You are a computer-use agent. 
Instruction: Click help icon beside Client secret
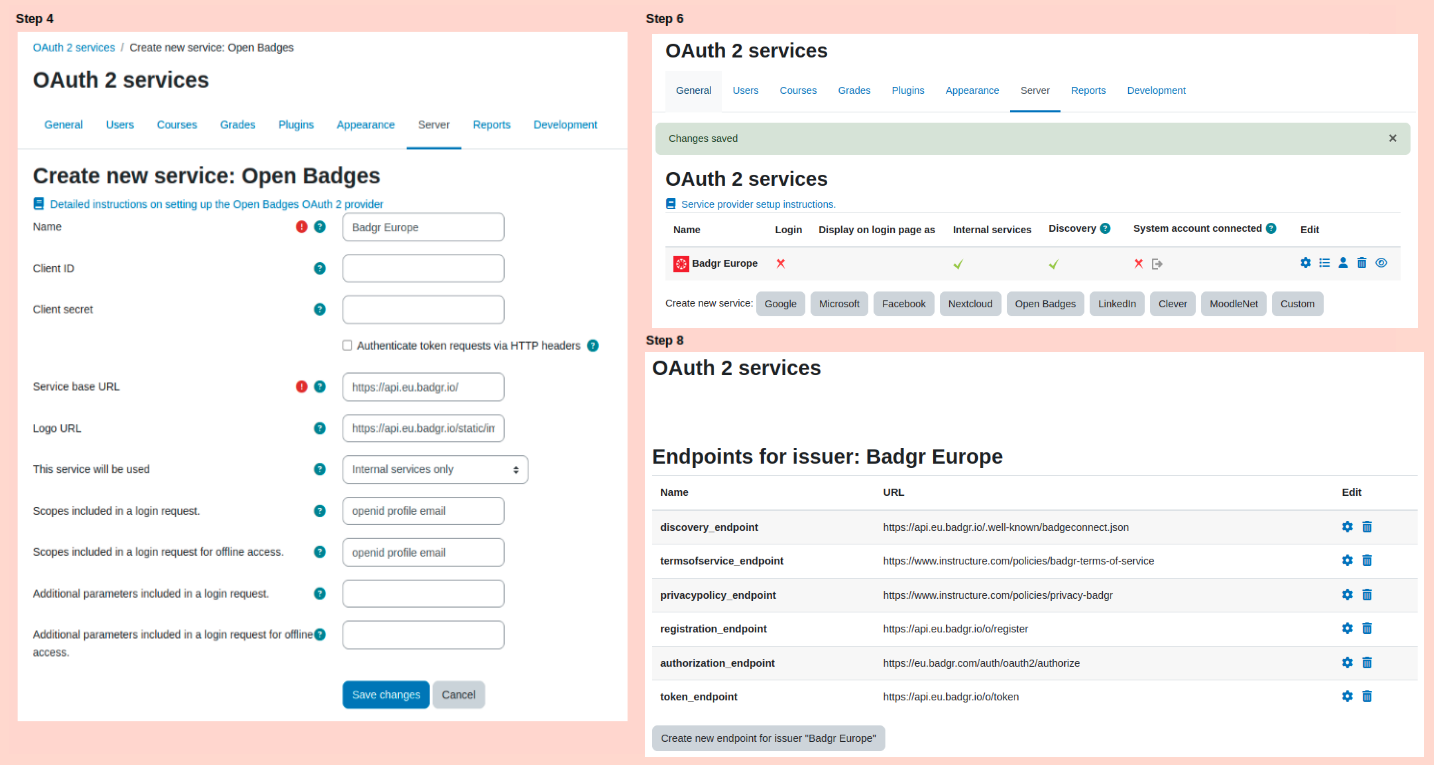click(x=320, y=309)
